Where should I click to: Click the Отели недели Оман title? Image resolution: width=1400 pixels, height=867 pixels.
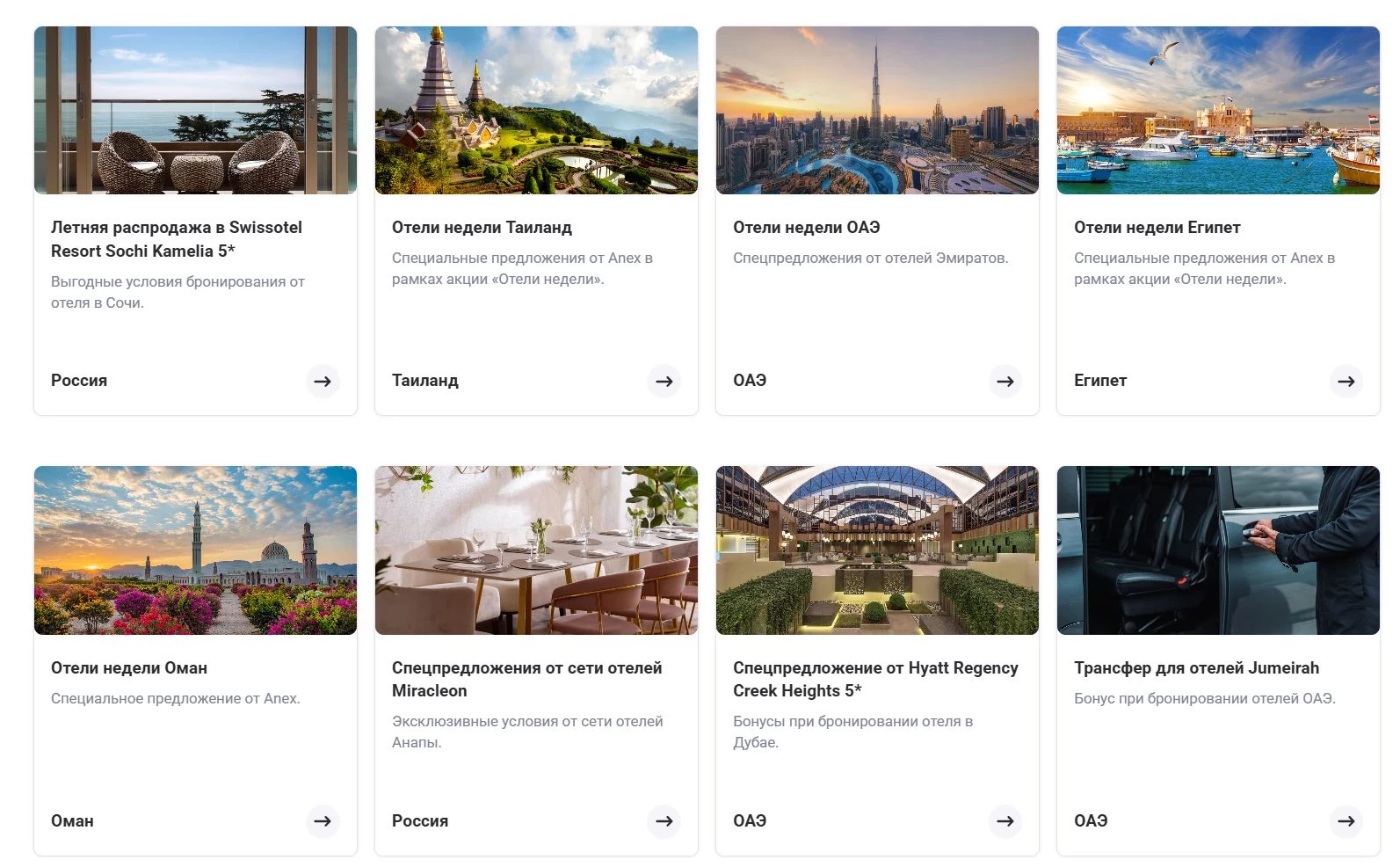(x=129, y=668)
